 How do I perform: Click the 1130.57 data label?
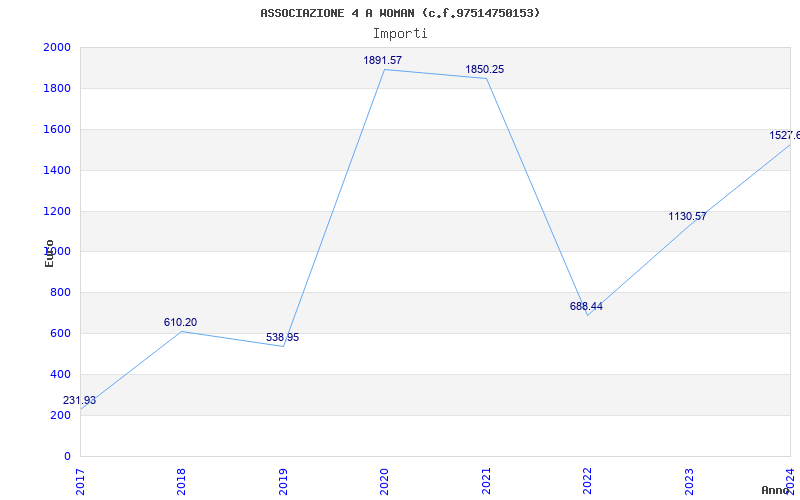click(x=687, y=216)
